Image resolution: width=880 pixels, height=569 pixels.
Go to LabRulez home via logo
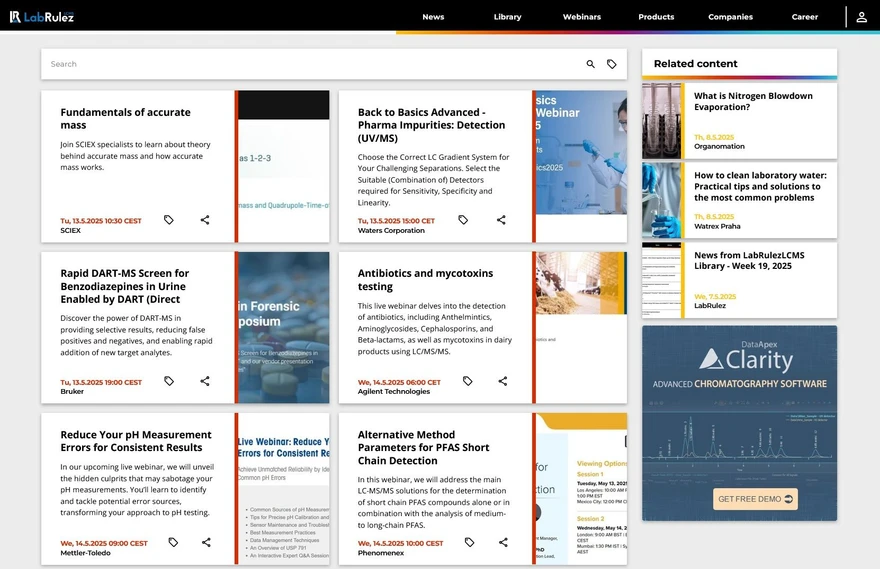pos(42,17)
